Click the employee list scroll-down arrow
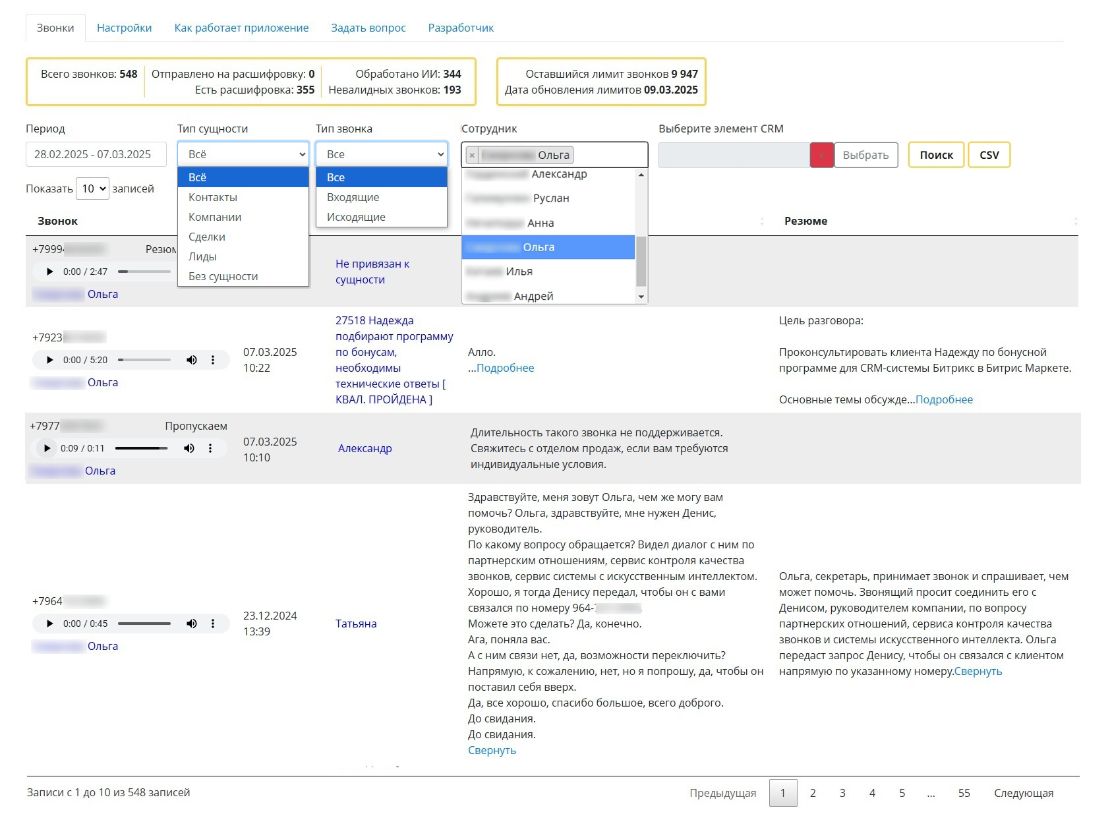This screenshot has width=1110, height=816. pos(641,297)
